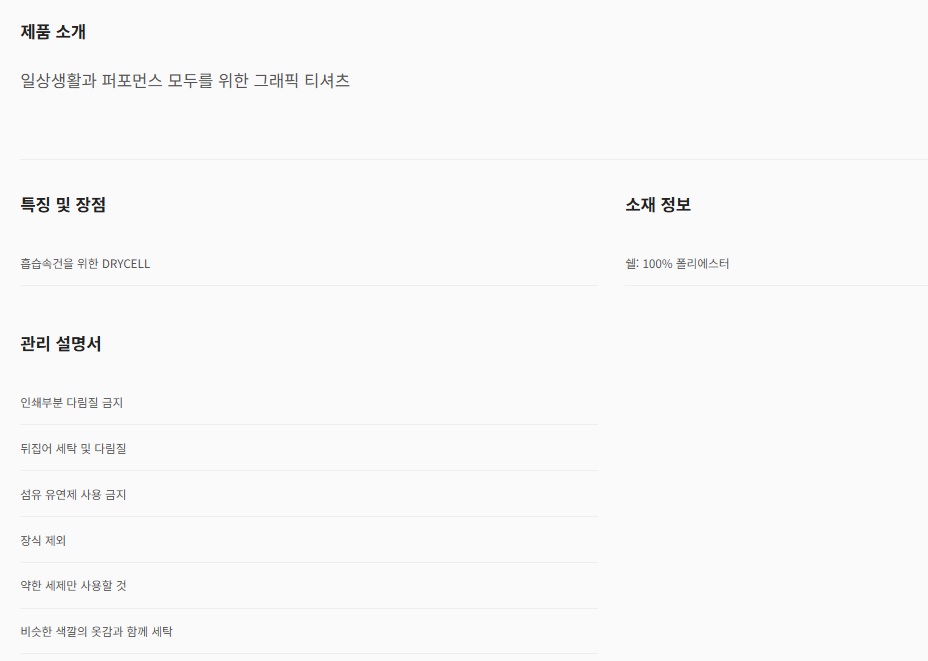Click the word 퍼포먼스 in the description

[x=131, y=80]
